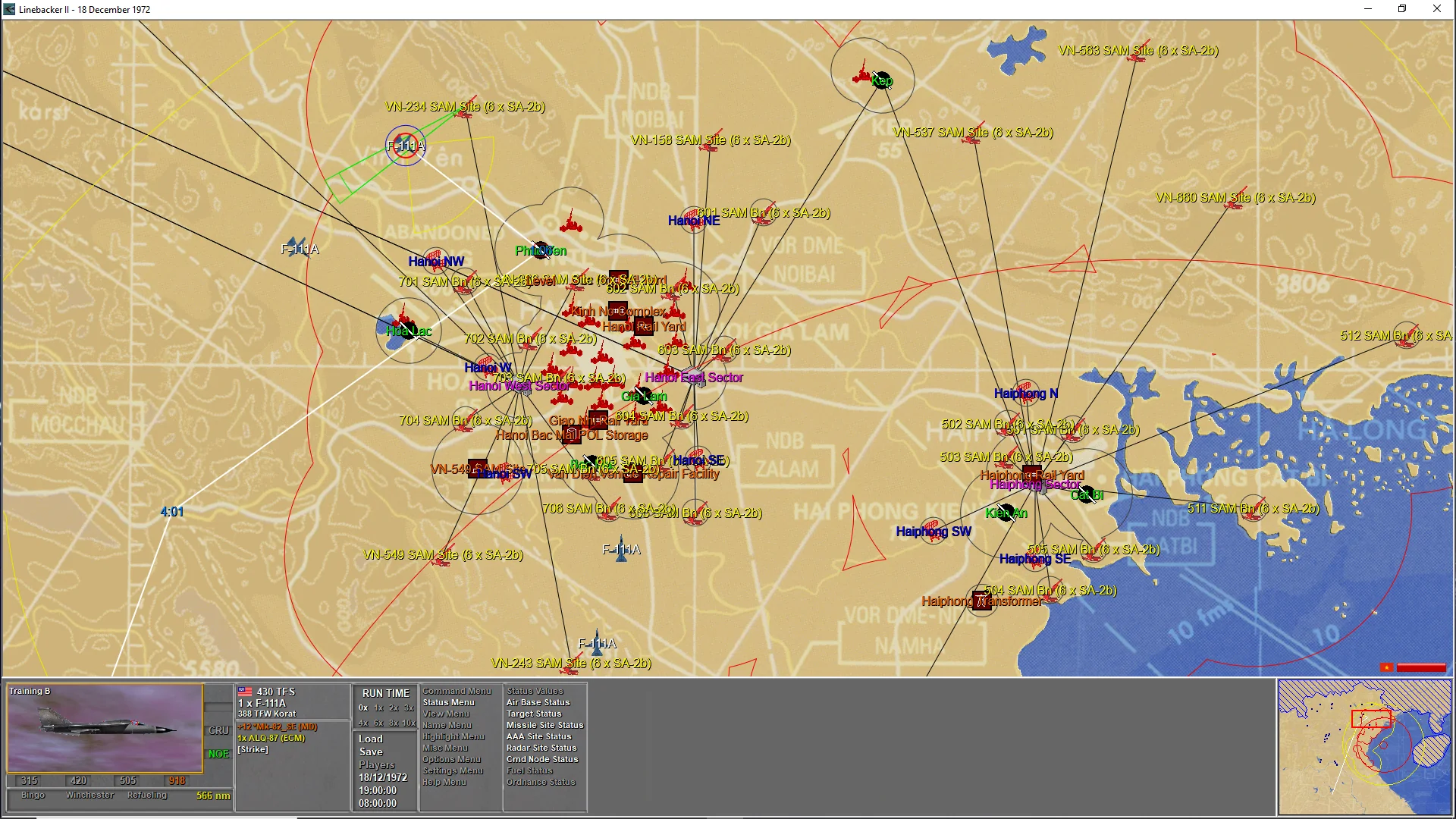Viewport: 1456px width, 819px height.
Task: Click the US flag beside 430 TFS
Action: (x=245, y=692)
